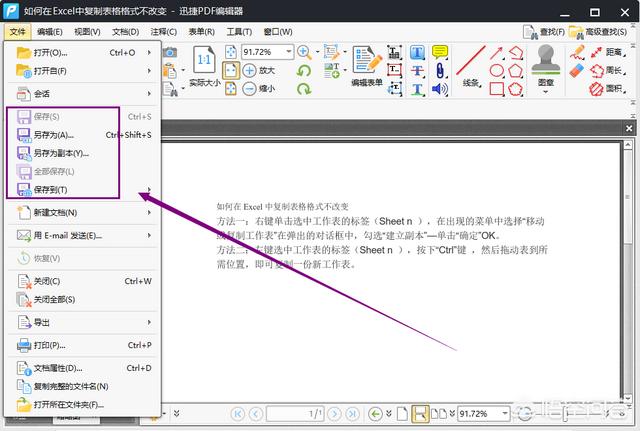
Task: Select the oval shape tool
Action: (496, 71)
